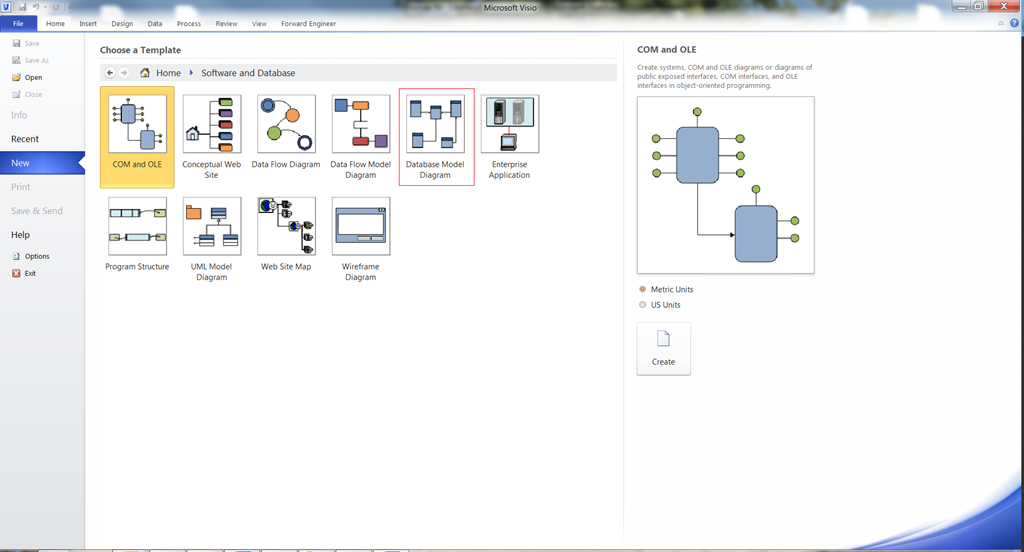Select the Wireframe Diagram template

pos(360,227)
